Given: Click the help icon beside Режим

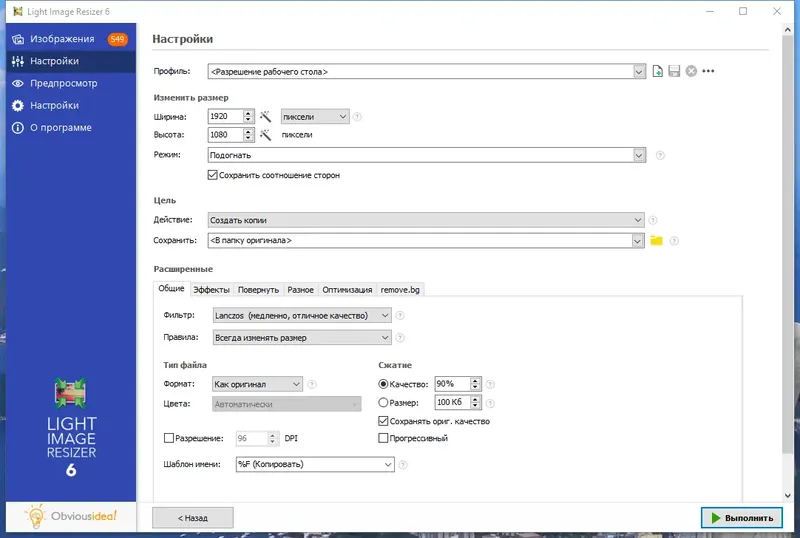Looking at the screenshot, I should coord(660,155).
